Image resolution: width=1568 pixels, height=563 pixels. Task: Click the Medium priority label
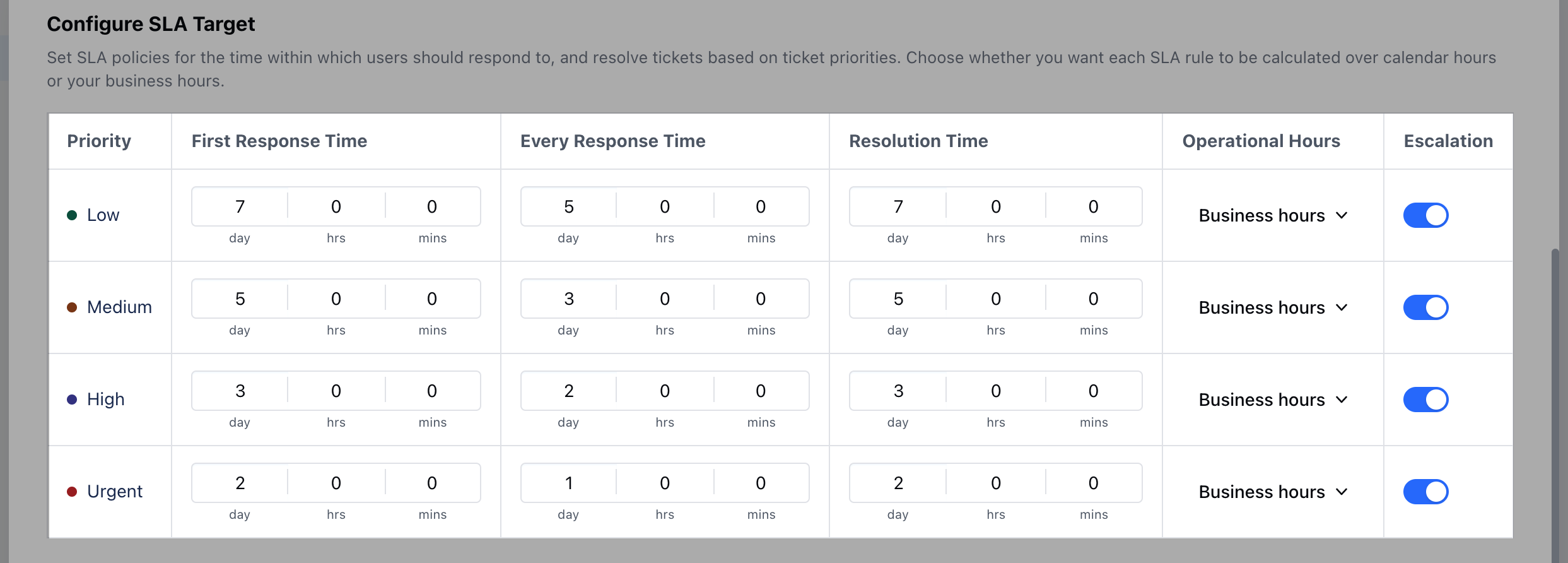click(x=119, y=307)
